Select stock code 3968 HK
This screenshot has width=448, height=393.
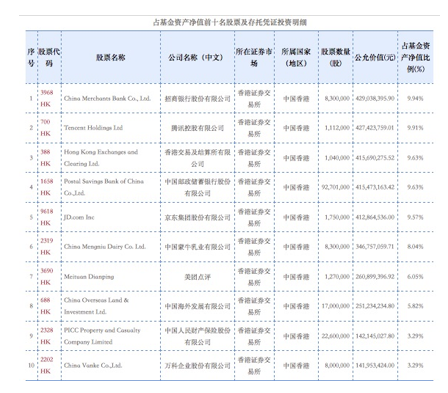click(47, 98)
